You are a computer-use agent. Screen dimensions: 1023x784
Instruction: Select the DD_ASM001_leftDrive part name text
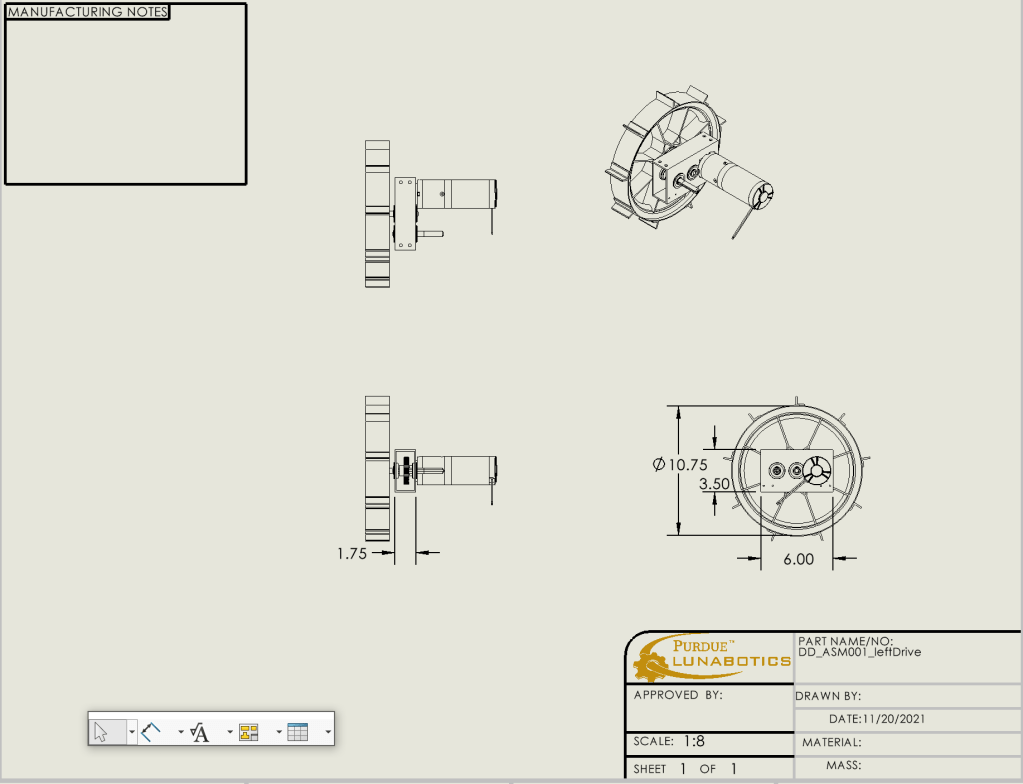coord(859,652)
